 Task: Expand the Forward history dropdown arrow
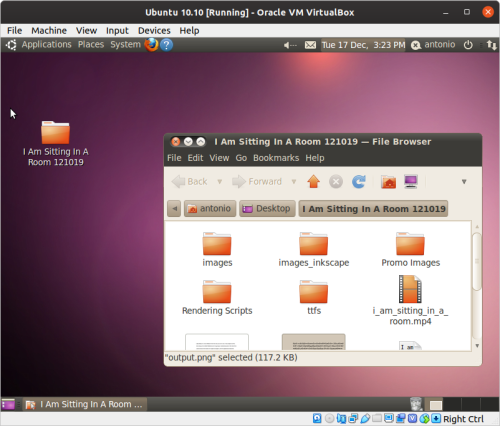[294, 182]
